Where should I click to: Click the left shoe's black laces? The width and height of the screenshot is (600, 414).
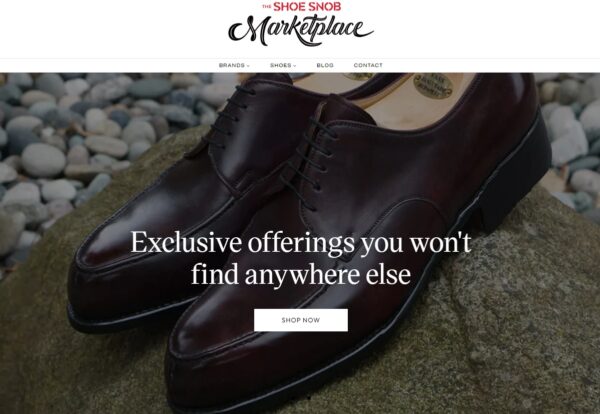click(x=228, y=117)
